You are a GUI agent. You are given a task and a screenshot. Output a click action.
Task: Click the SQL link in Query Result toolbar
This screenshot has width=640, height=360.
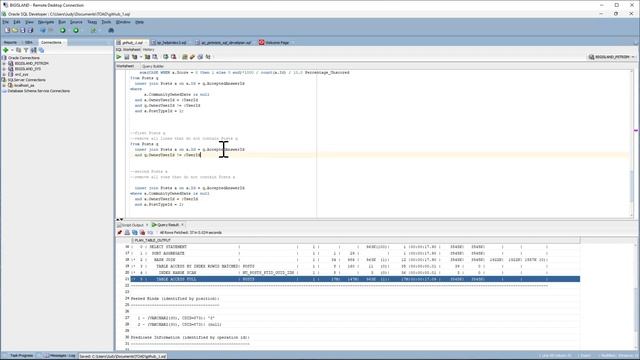(x=150, y=233)
